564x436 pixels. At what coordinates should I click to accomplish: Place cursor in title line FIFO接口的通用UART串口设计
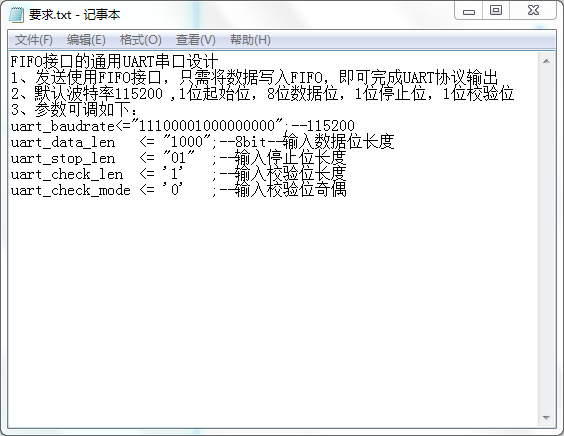click(x=114, y=62)
